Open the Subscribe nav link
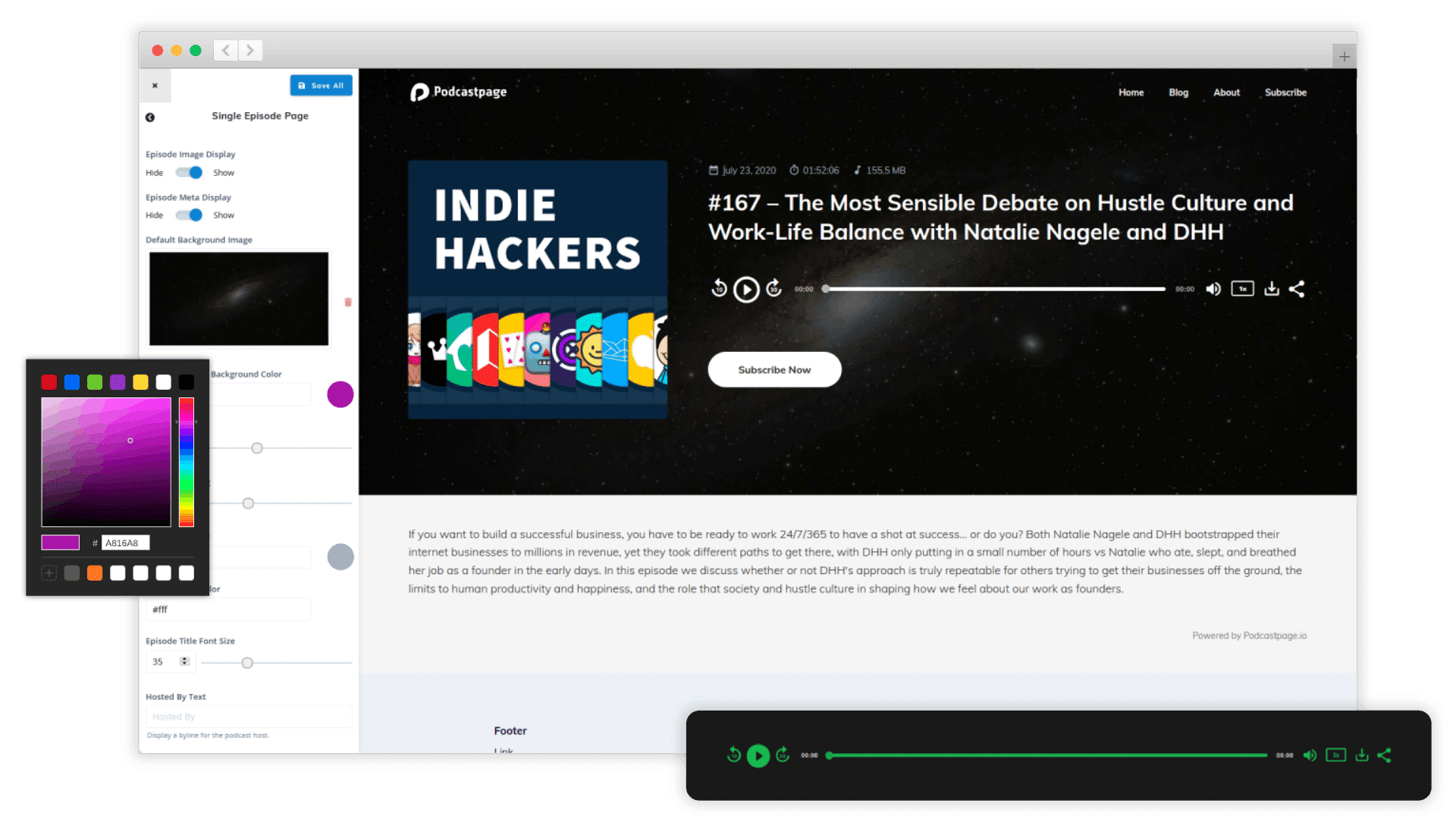Image resolution: width=1456 pixels, height=816 pixels. [x=1285, y=93]
